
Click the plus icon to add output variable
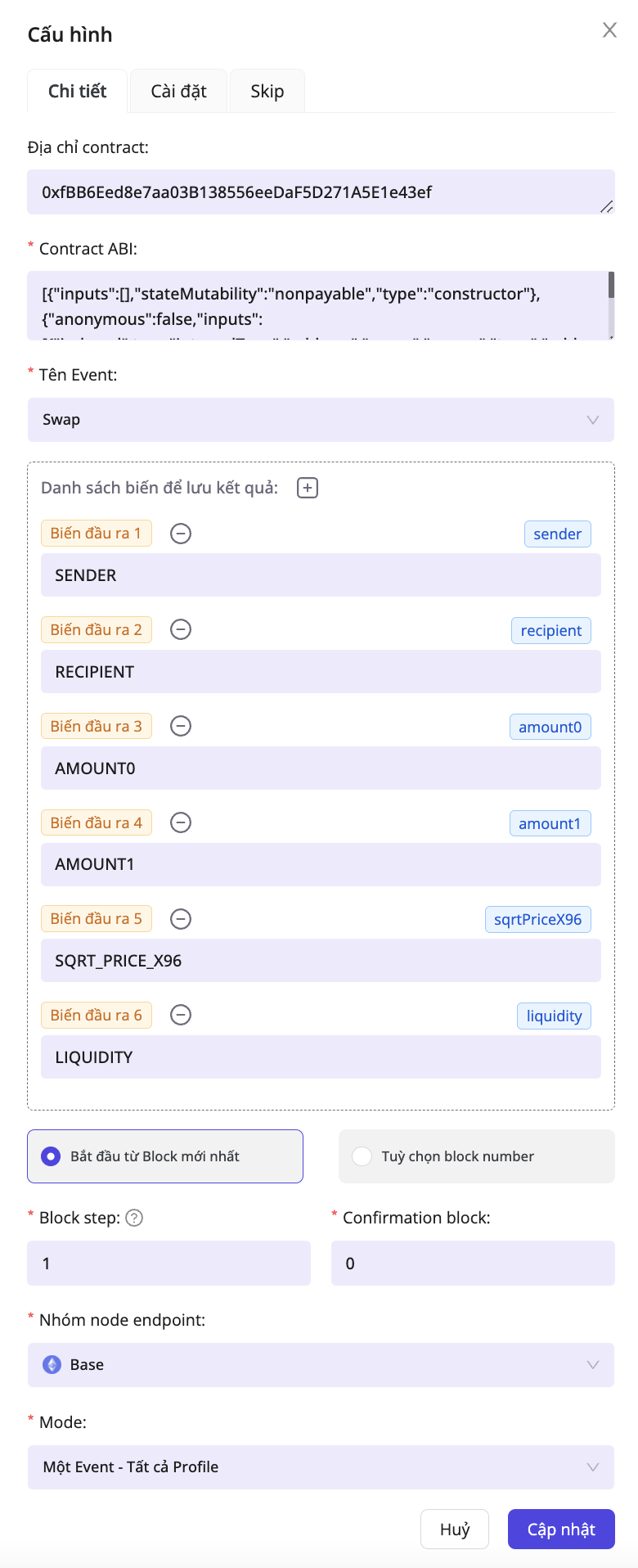[308, 488]
